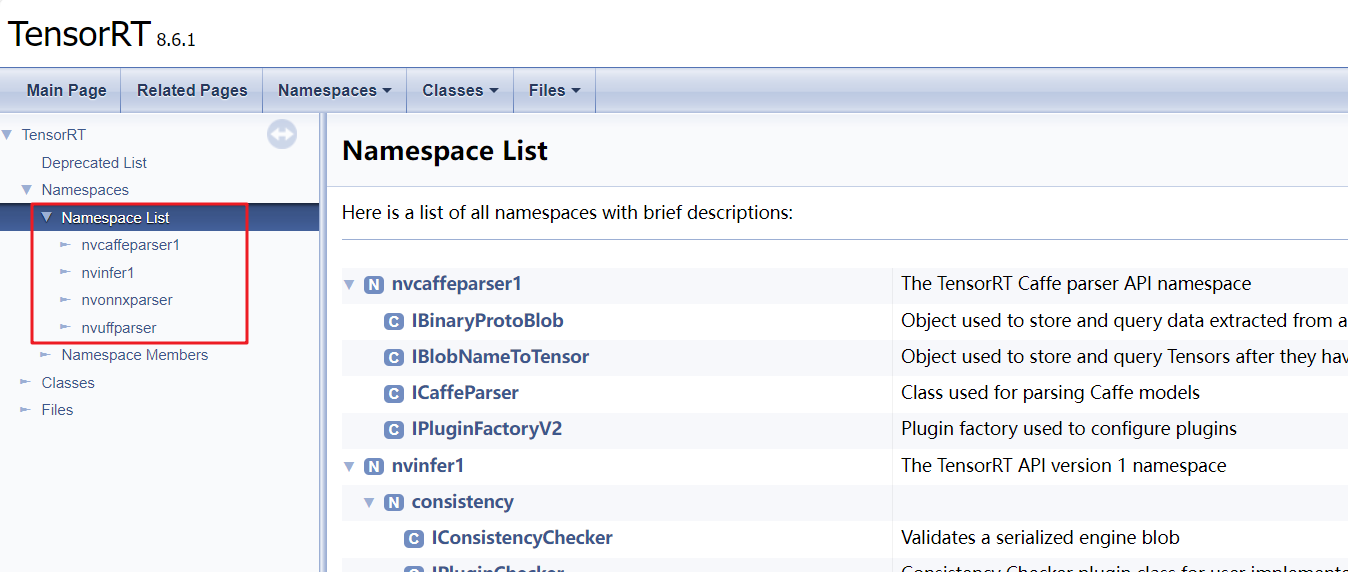The width and height of the screenshot is (1348, 572).
Task: Click the sync navigation arrows icon
Action: tap(282, 134)
